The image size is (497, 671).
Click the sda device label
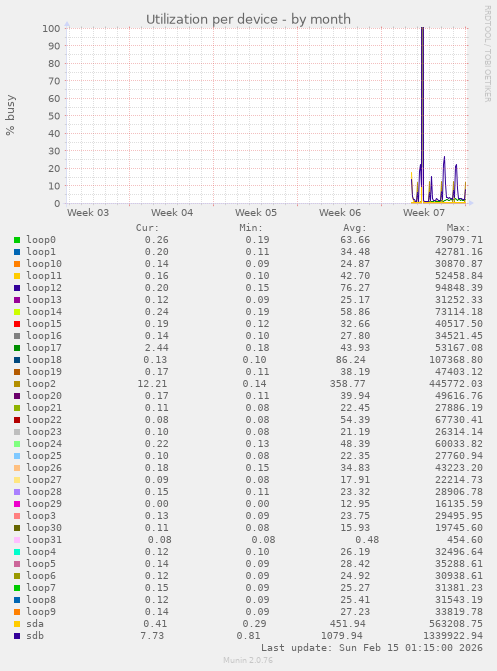click(x=35, y=624)
